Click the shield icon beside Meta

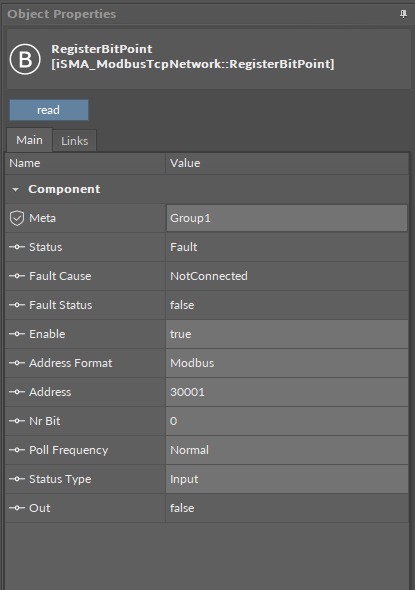tap(17, 218)
